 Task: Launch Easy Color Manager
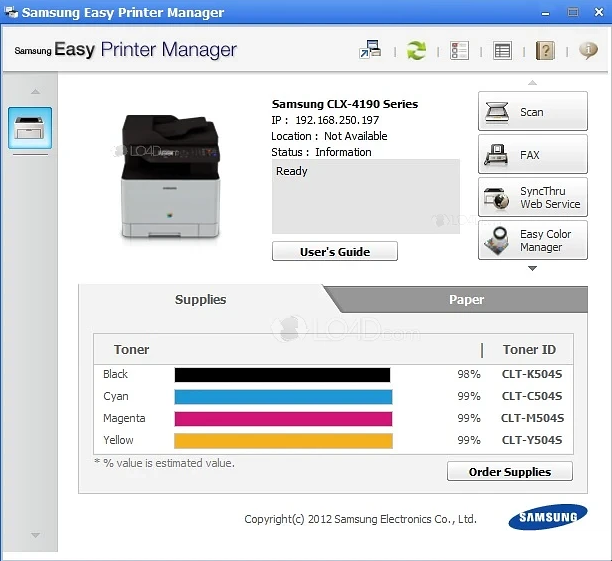[532, 240]
